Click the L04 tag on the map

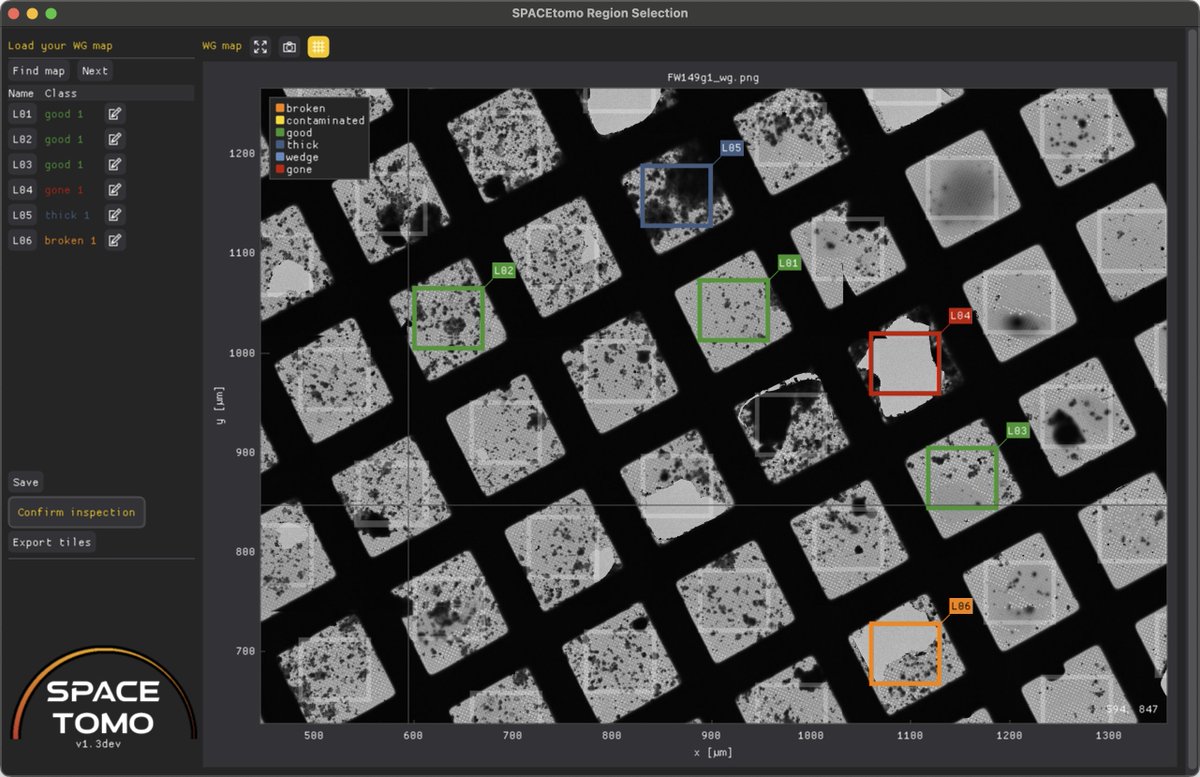960,316
